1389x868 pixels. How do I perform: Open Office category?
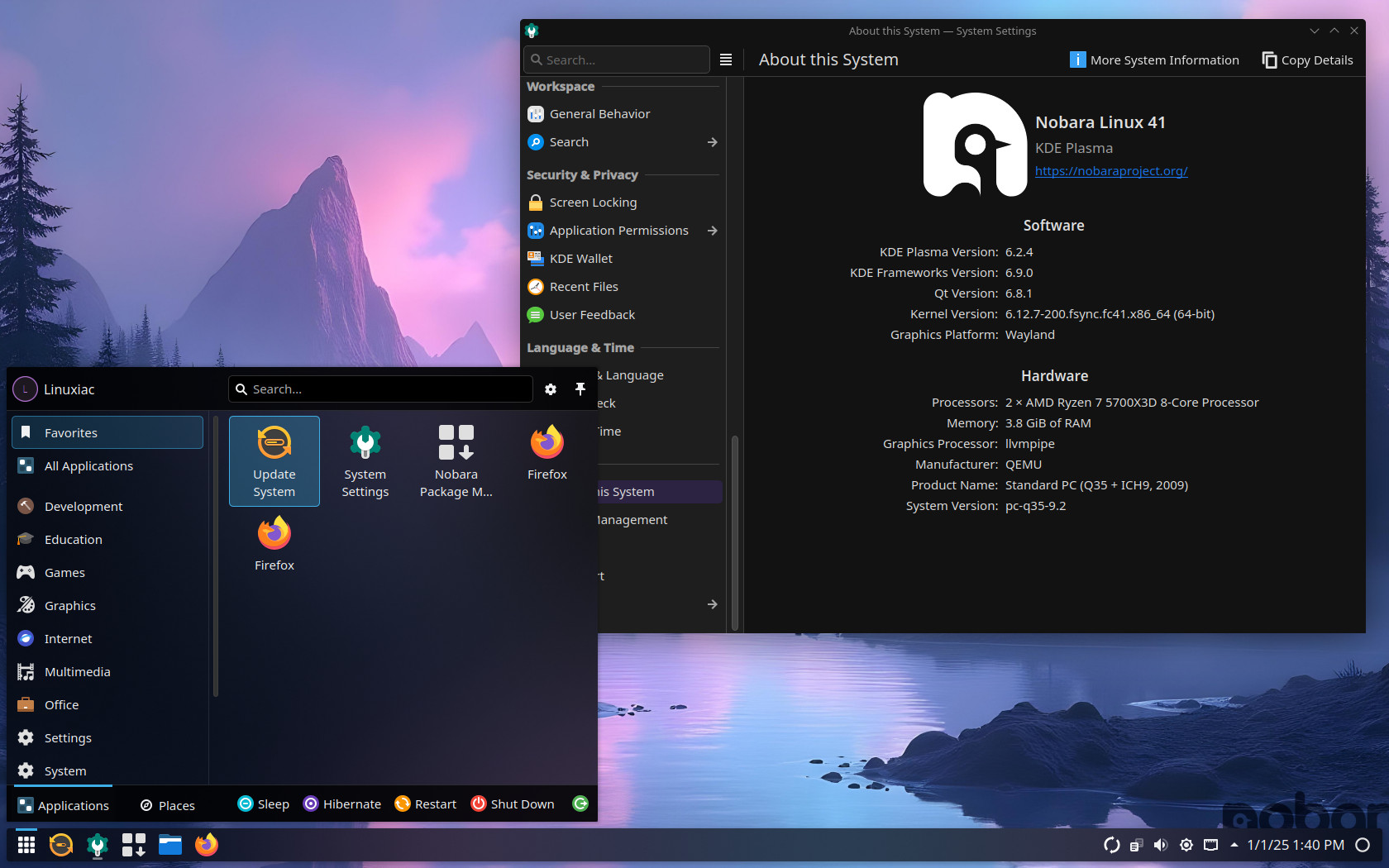click(x=107, y=704)
